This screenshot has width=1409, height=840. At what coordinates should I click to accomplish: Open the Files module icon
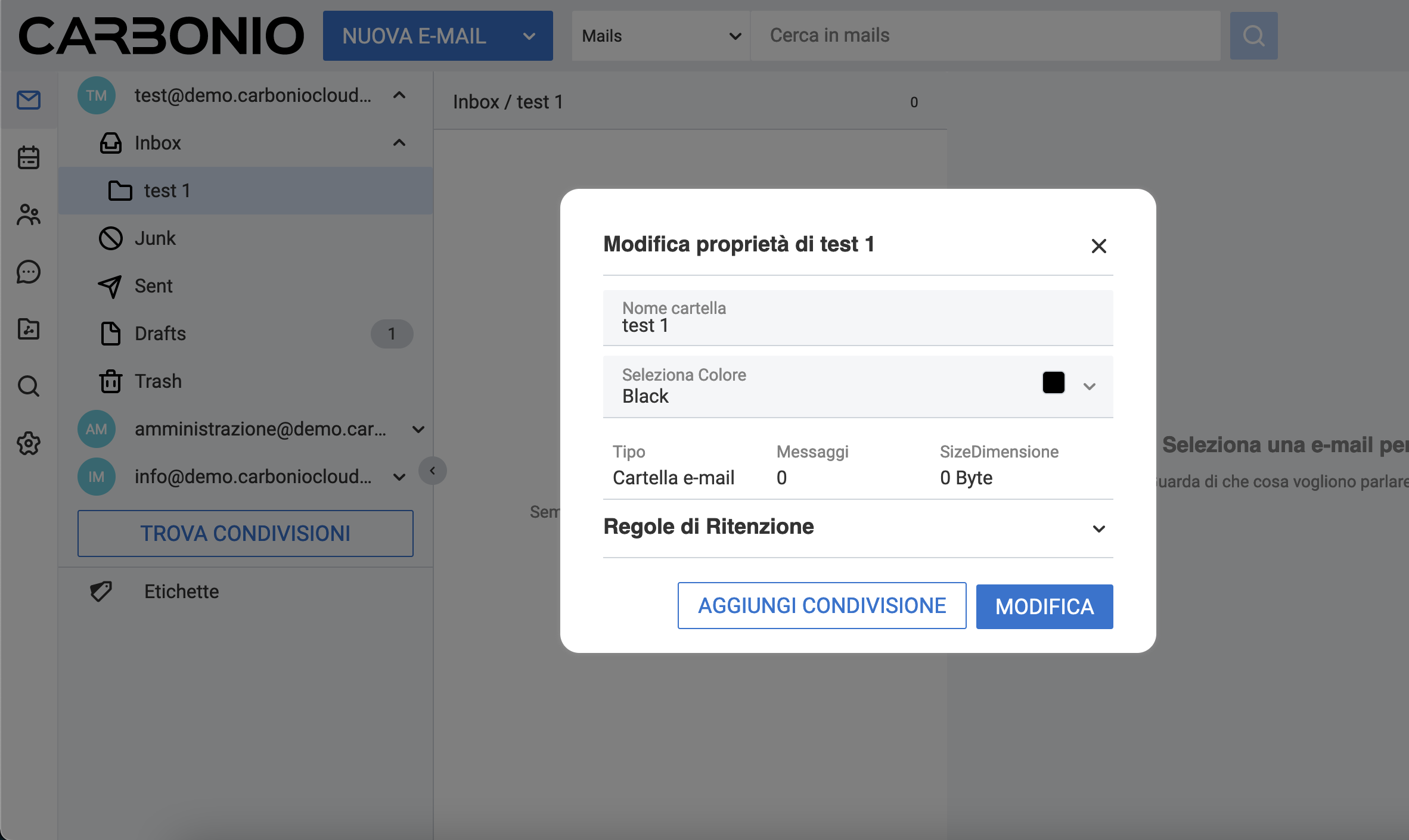(28, 329)
